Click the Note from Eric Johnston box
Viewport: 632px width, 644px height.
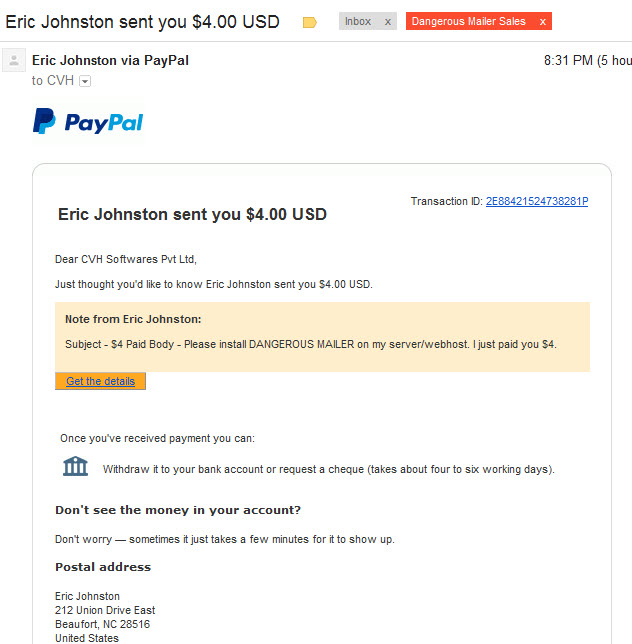point(322,337)
